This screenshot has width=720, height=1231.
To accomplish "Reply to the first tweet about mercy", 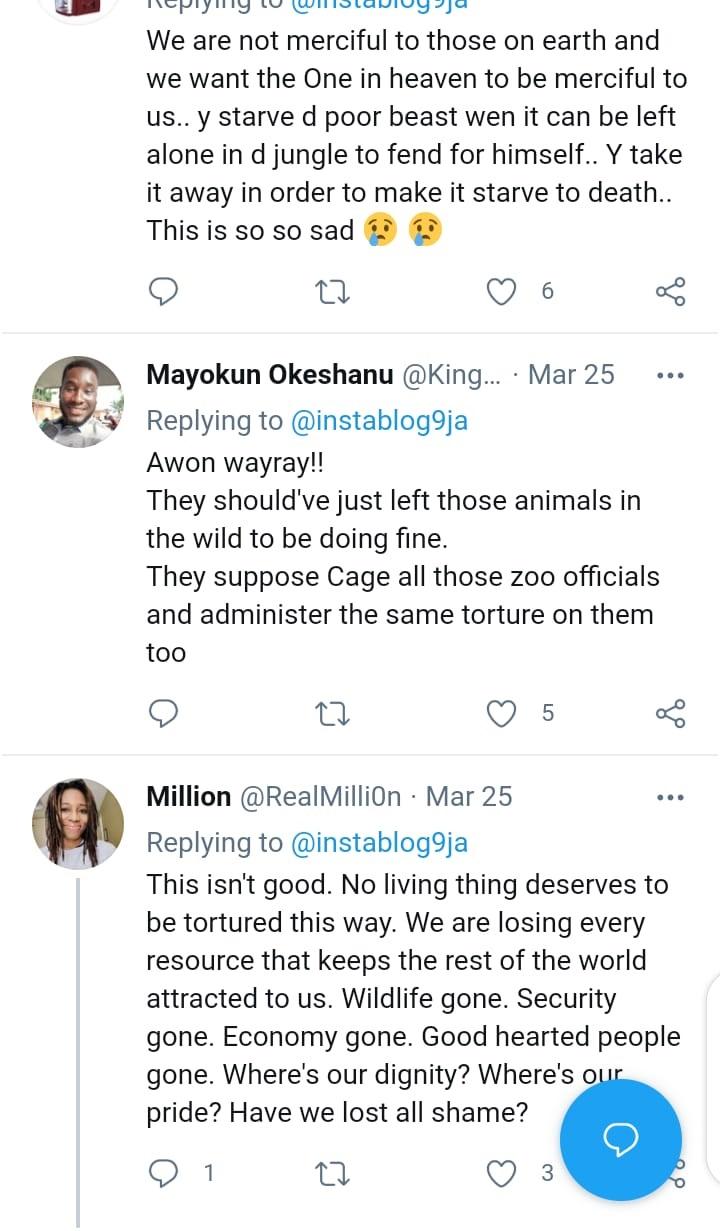I will 163,291.
